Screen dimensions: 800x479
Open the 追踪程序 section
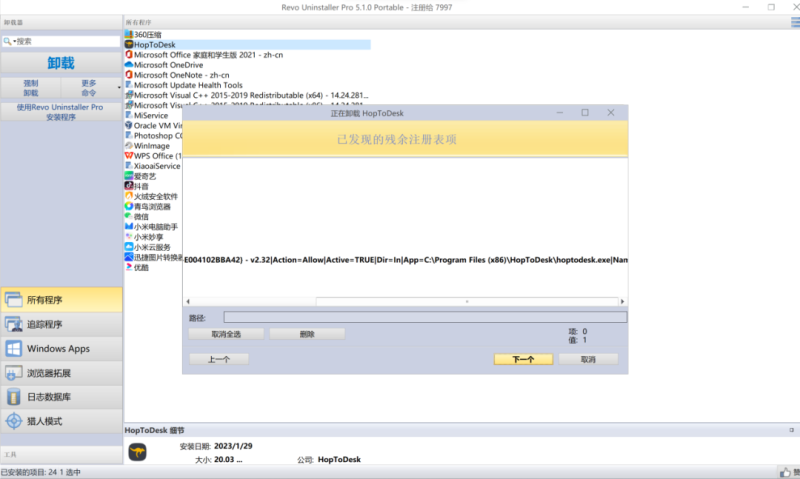(x=61, y=324)
